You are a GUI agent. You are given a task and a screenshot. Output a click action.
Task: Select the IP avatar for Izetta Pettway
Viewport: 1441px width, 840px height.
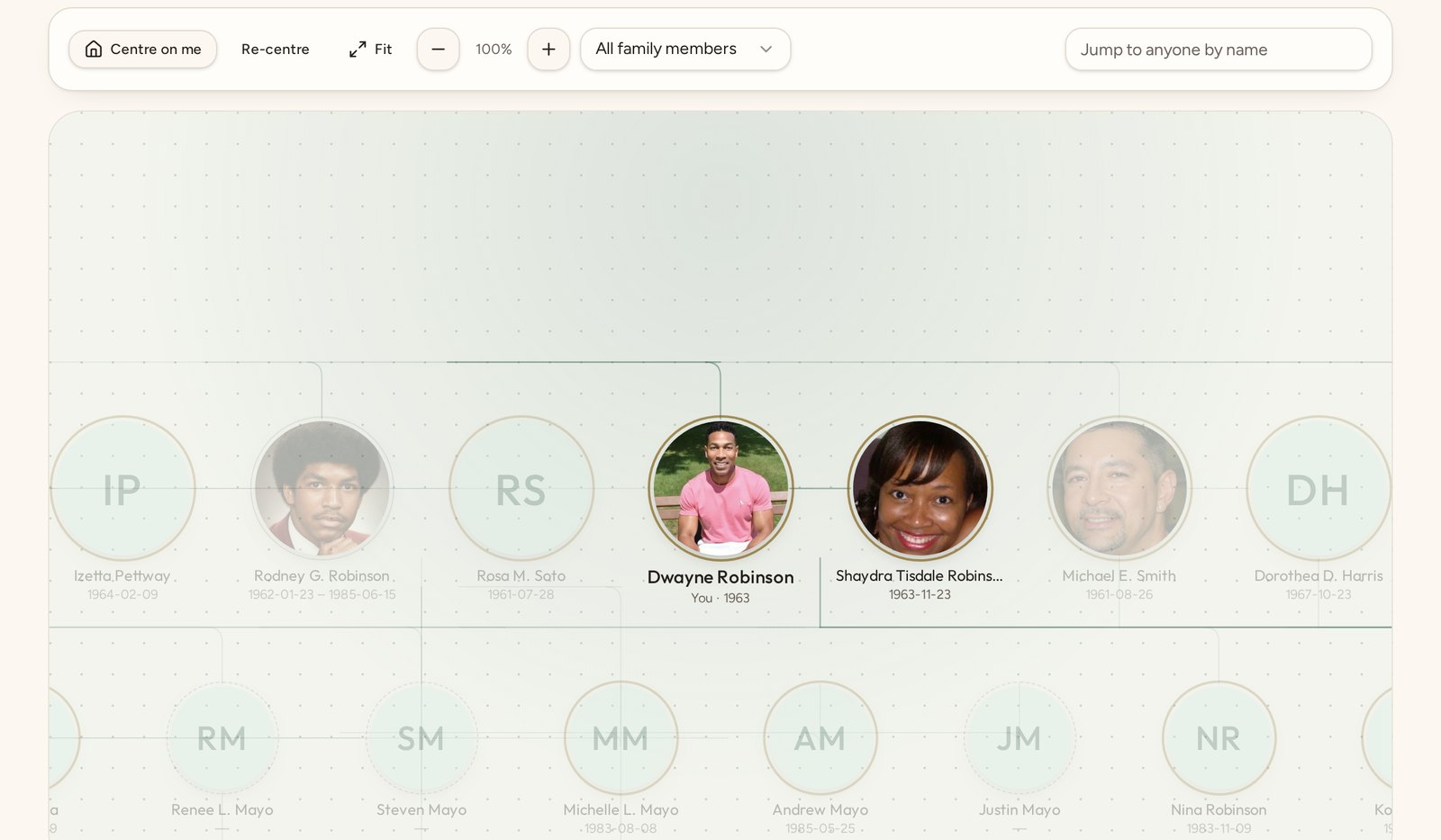[122, 488]
